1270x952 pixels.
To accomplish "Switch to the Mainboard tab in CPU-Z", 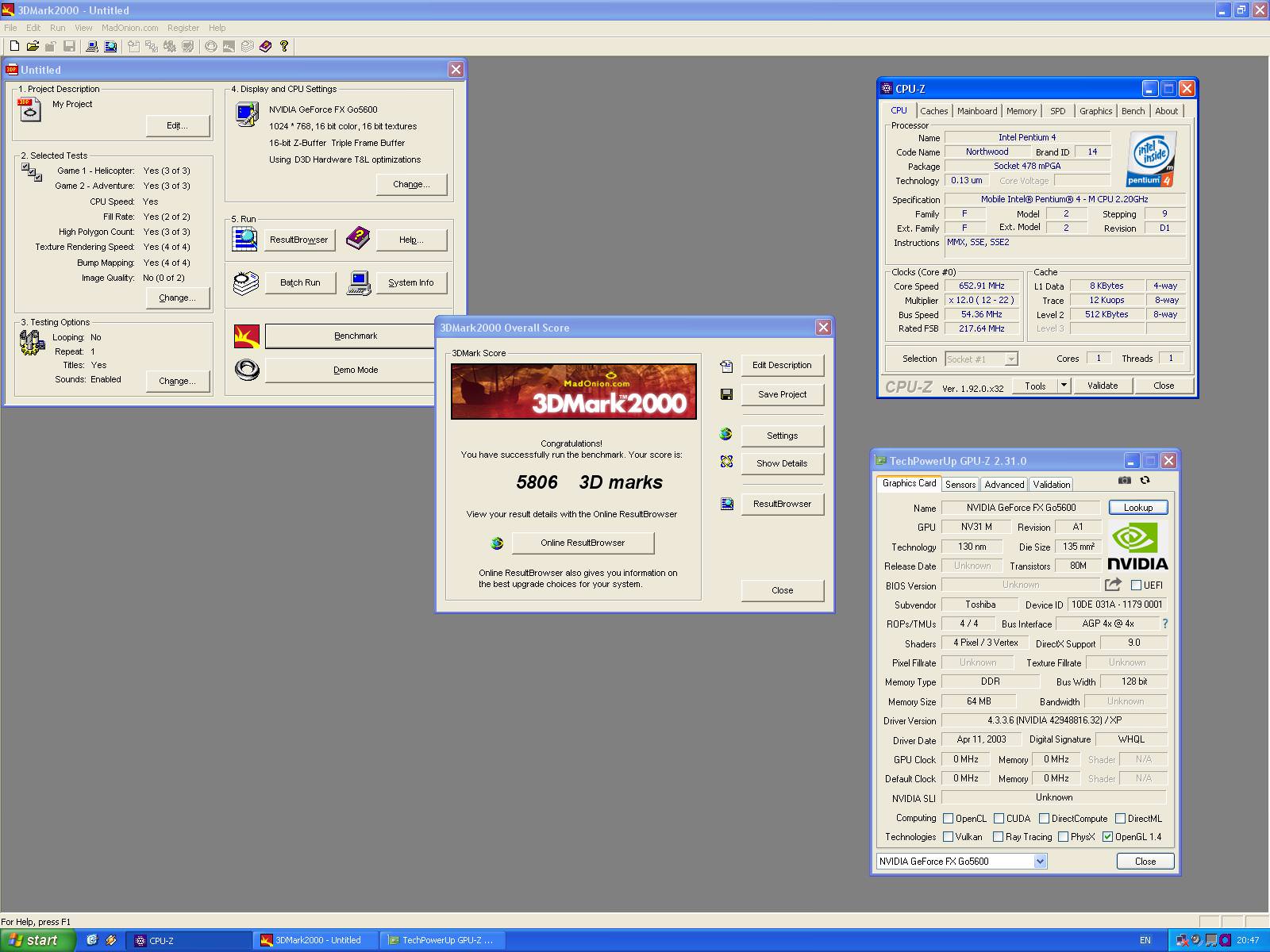I will point(977,111).
